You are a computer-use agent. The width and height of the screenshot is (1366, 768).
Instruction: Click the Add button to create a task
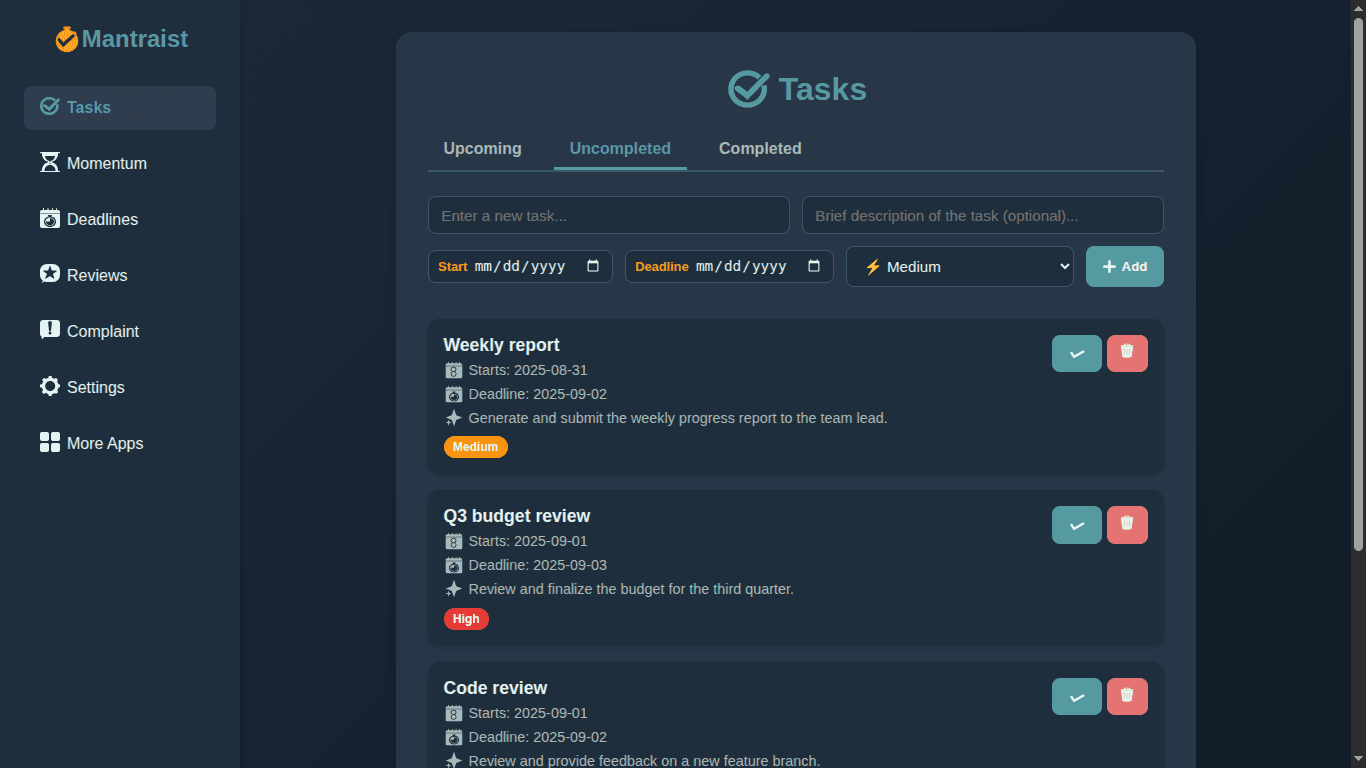(1124, 266)
